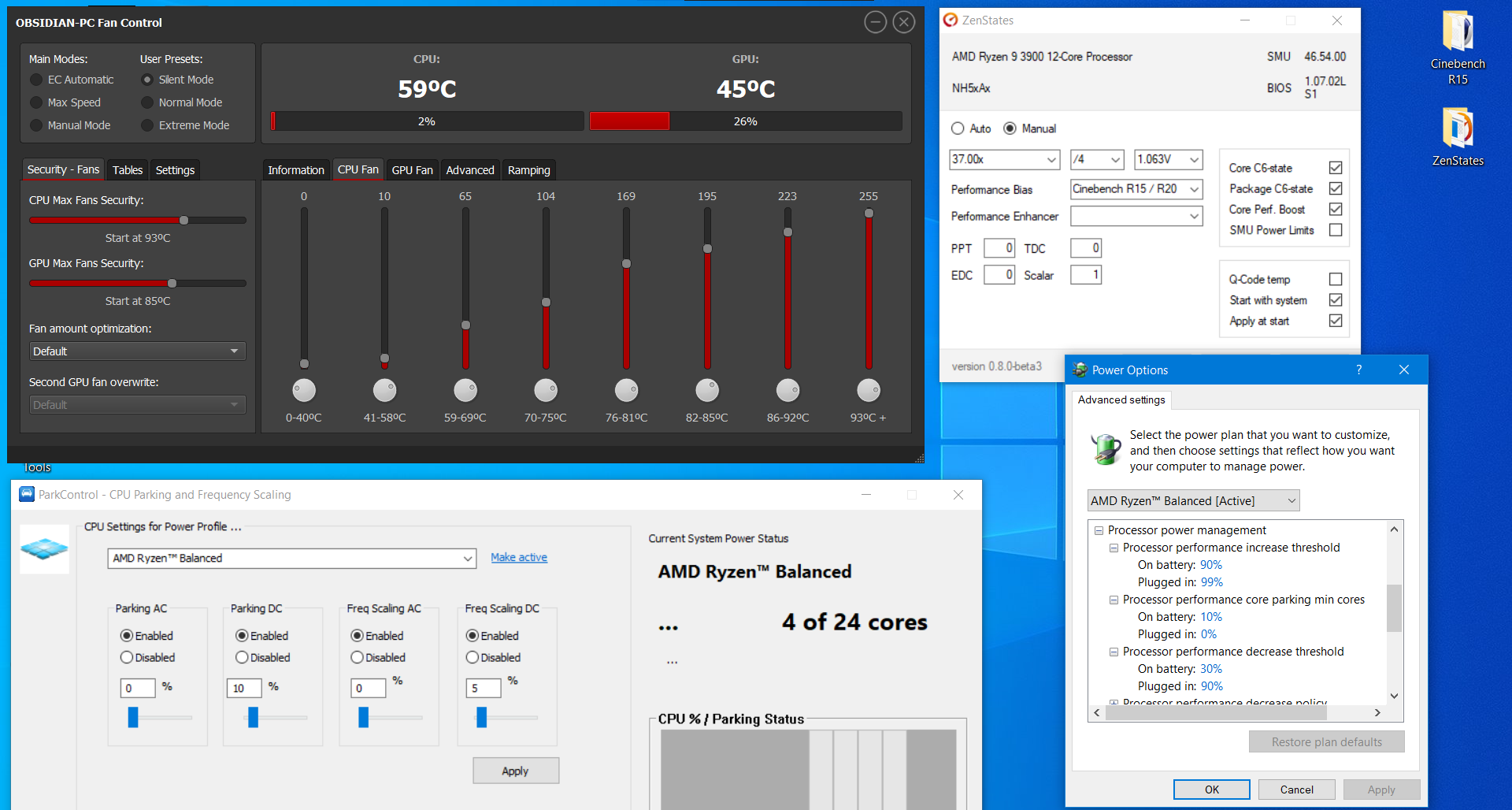Screen dimensions: 1512x810
Task: Click OK in Power Options
Action: (1211, 790)
